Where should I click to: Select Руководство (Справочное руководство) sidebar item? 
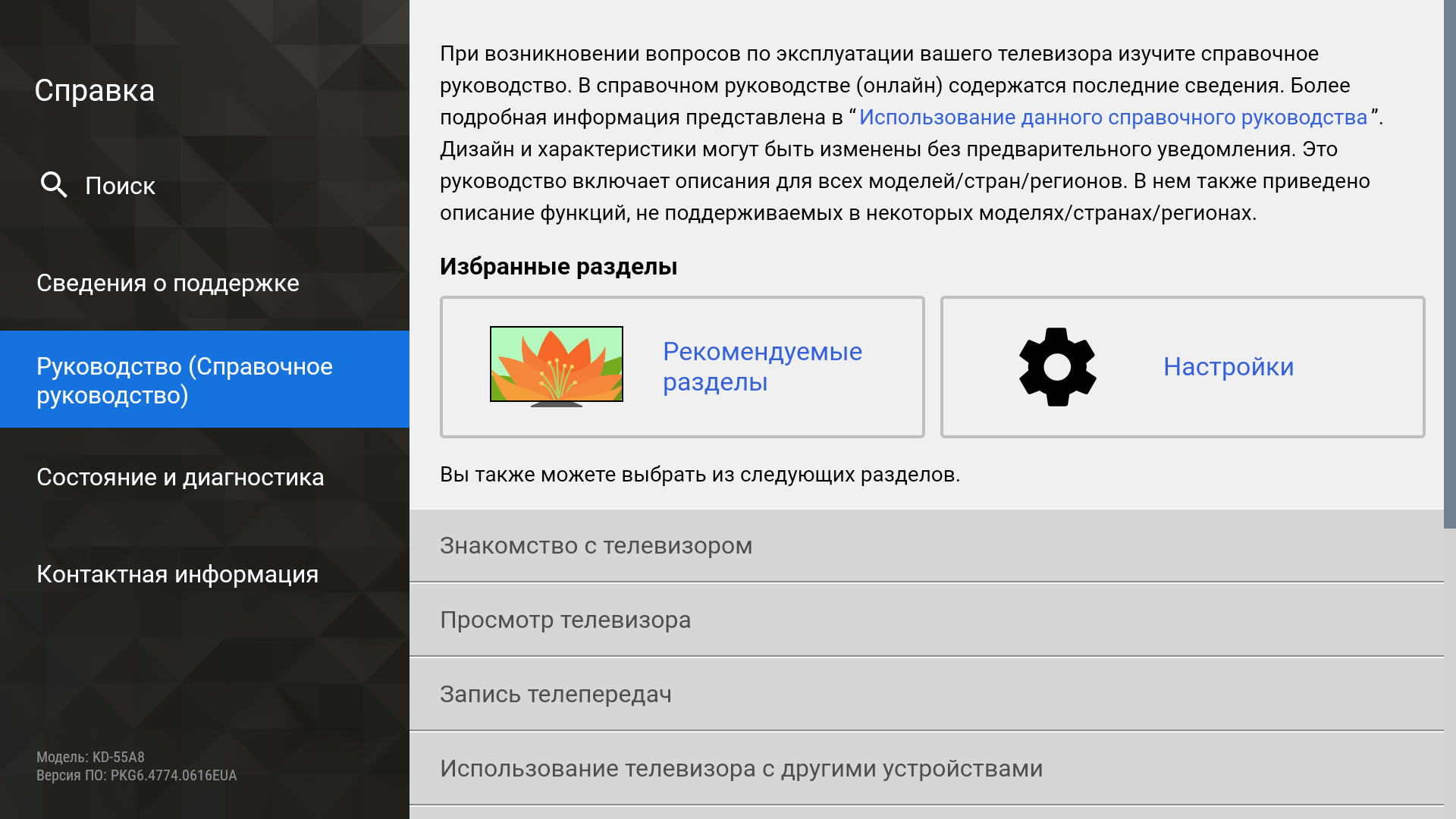pyautogui.click(x=184, y=380)
